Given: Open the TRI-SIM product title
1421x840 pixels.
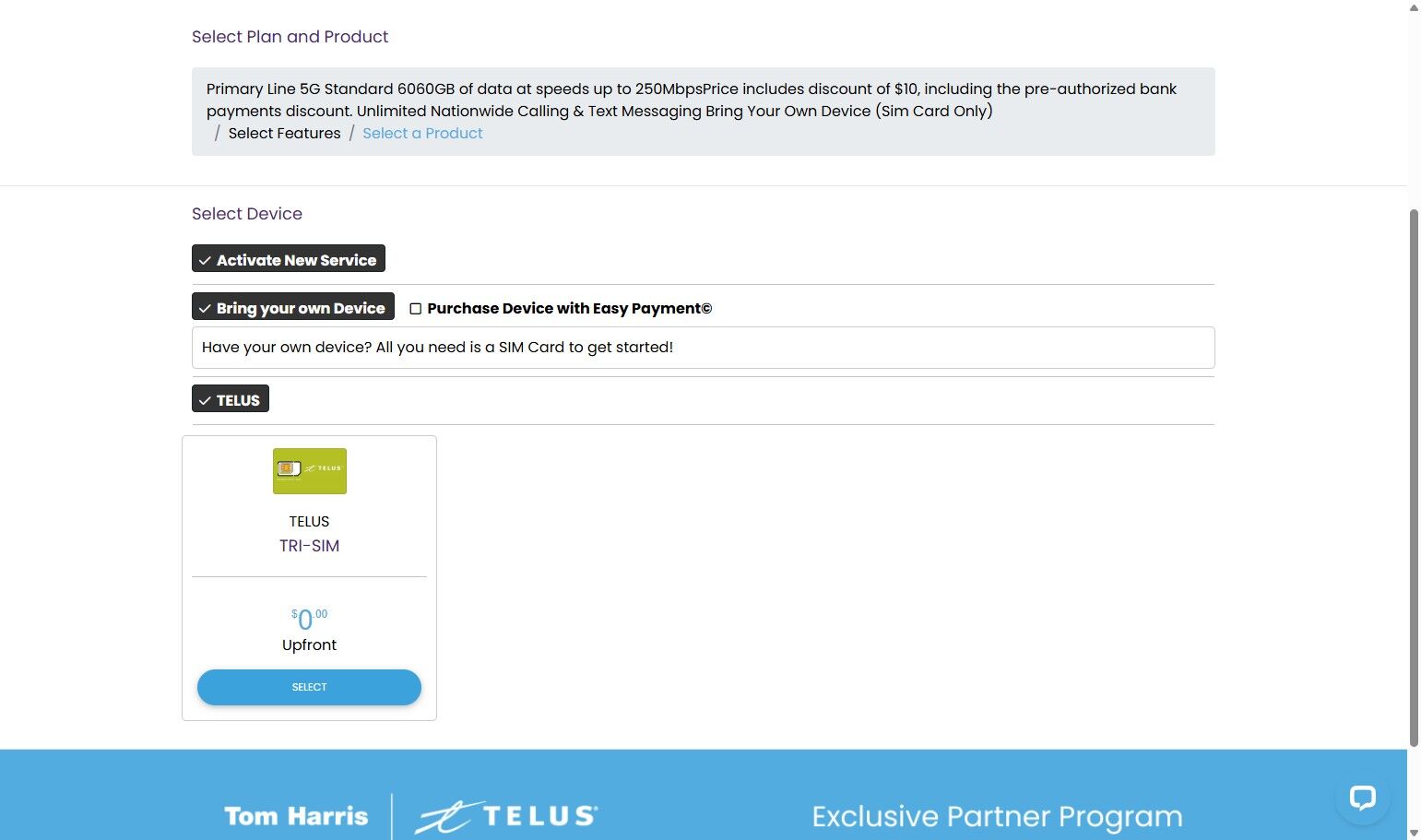Looking at the screenshot, I should click(x=309, y=546).
